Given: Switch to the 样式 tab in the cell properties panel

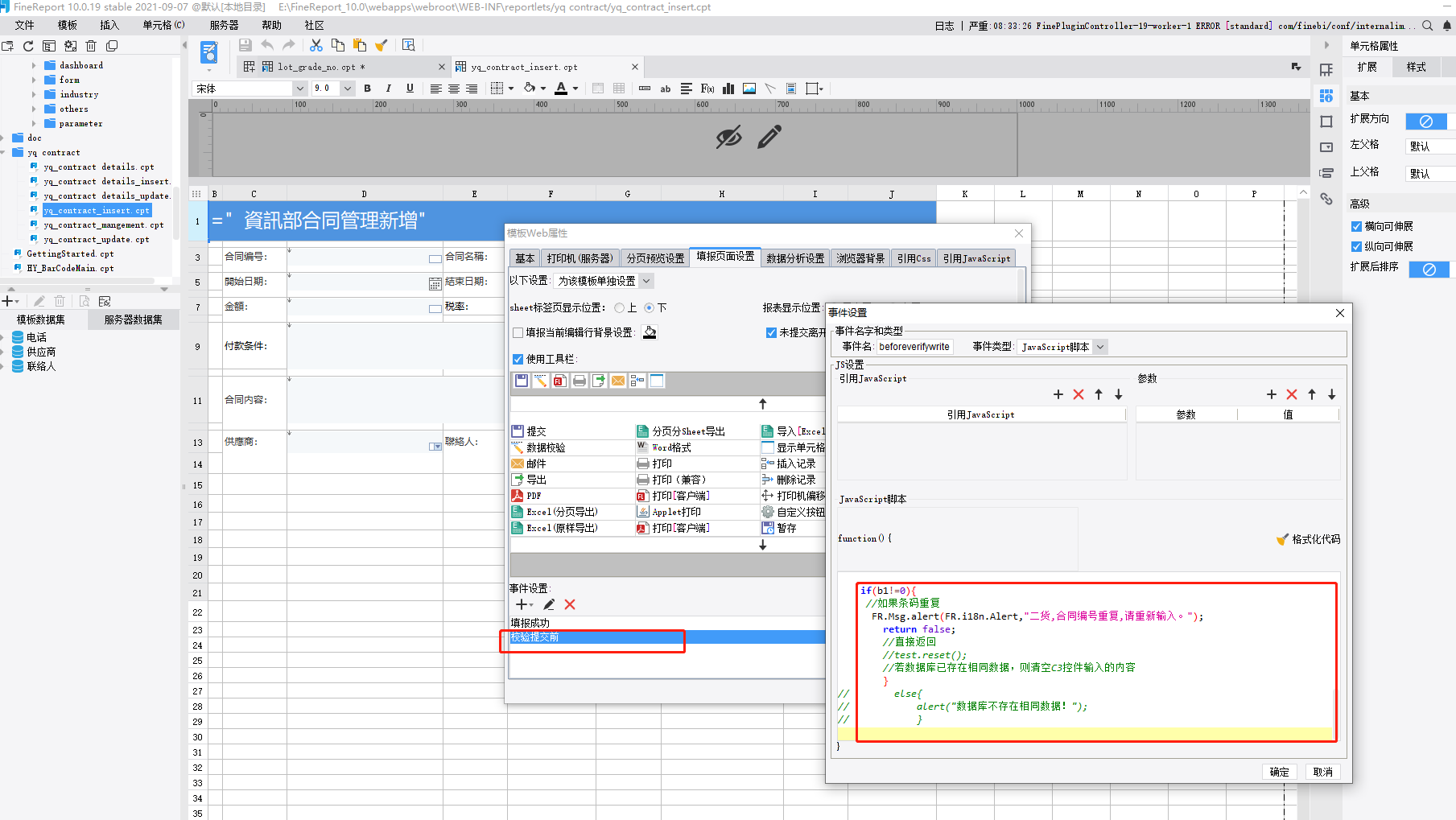Looking at the screenshot, I should click(1416, 68).
